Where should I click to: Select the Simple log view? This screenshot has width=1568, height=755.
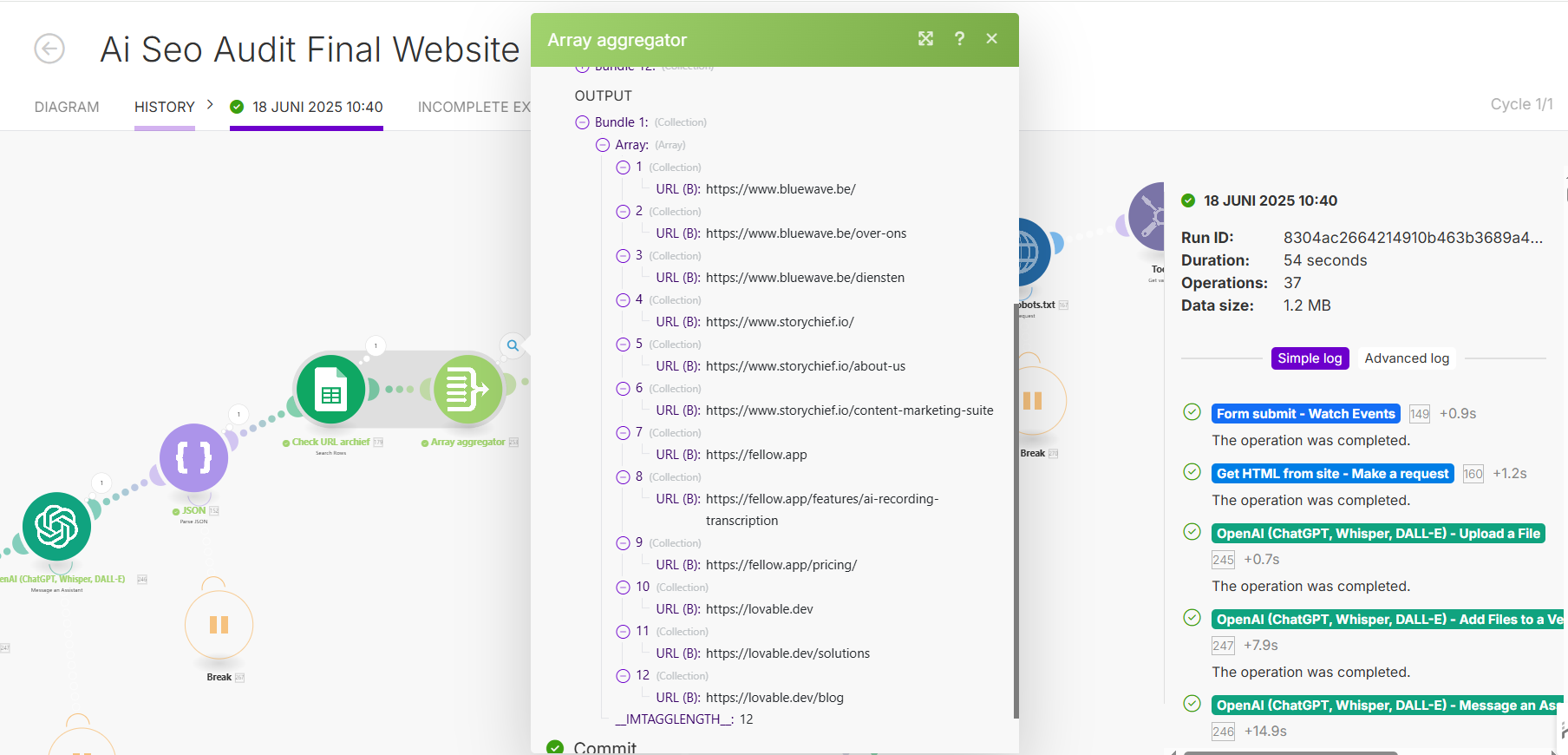(1310, 358)
